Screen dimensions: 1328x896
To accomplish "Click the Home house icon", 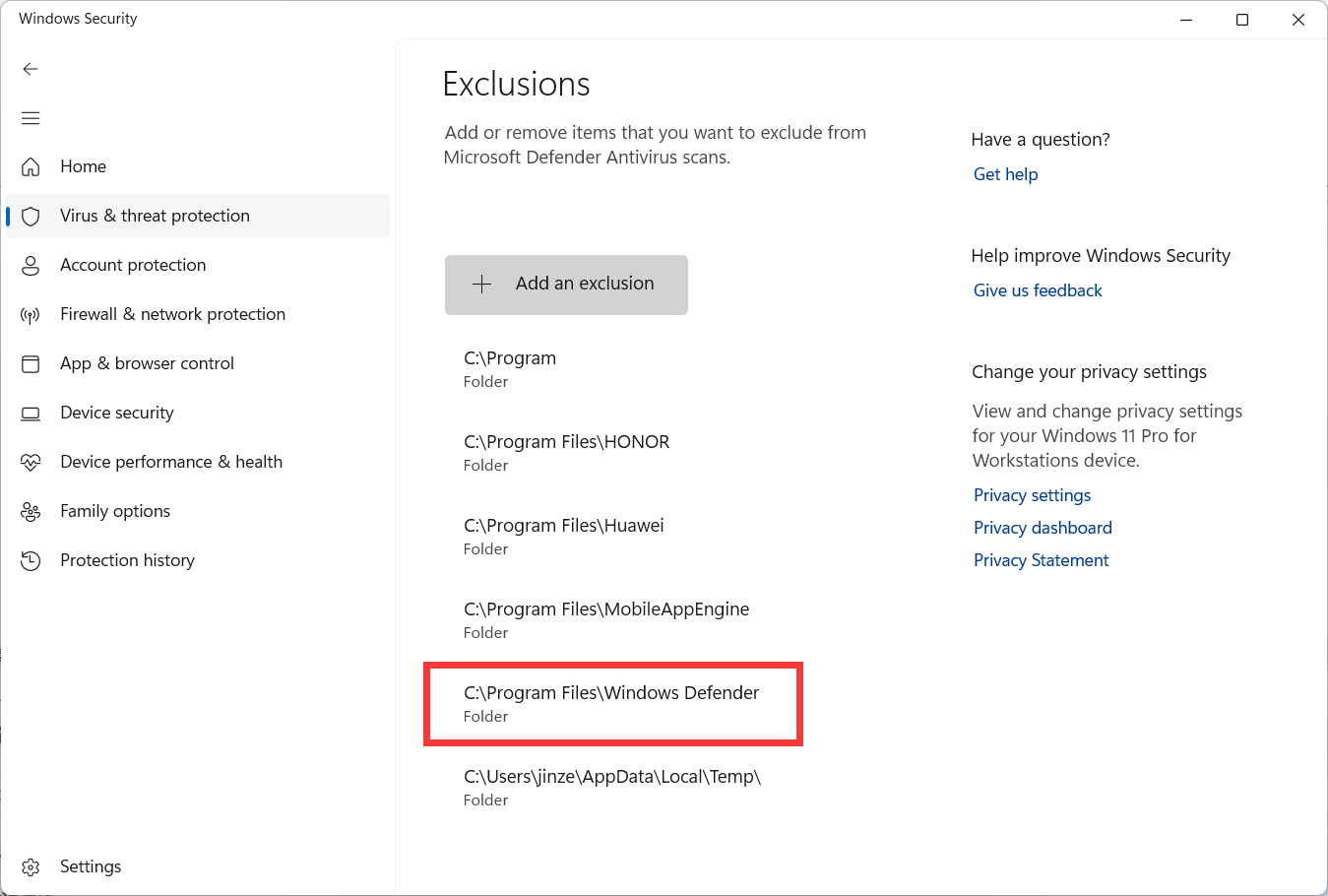I will pos(31,166).
